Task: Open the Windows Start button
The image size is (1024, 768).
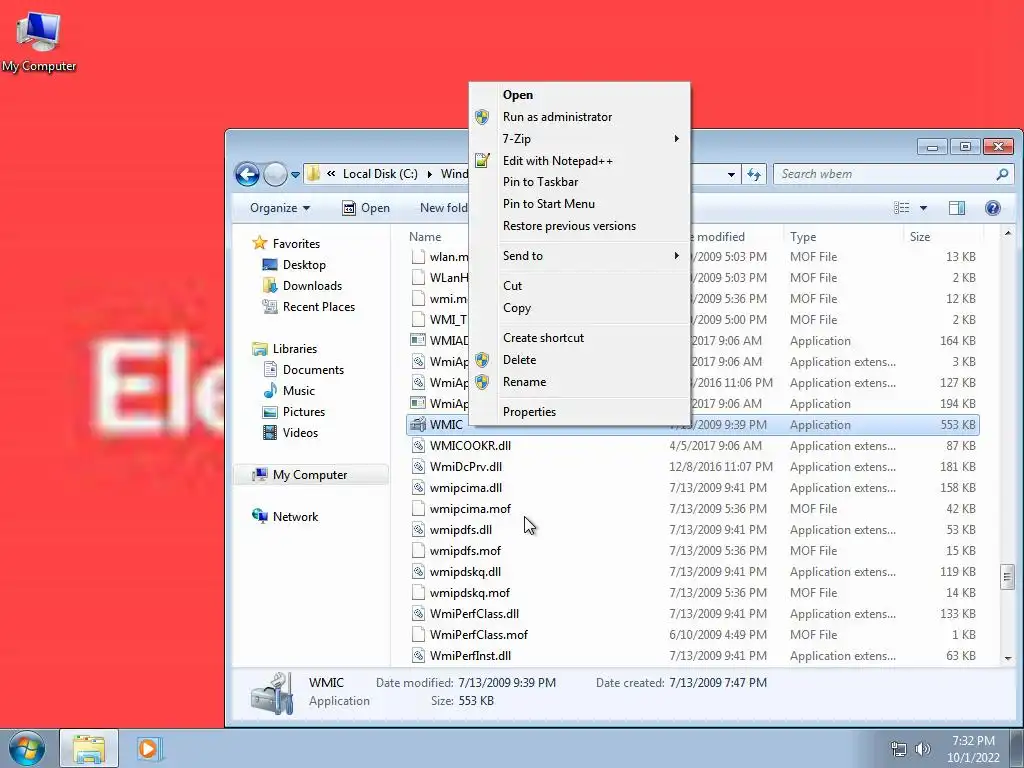Action: (x=27, y=748)
